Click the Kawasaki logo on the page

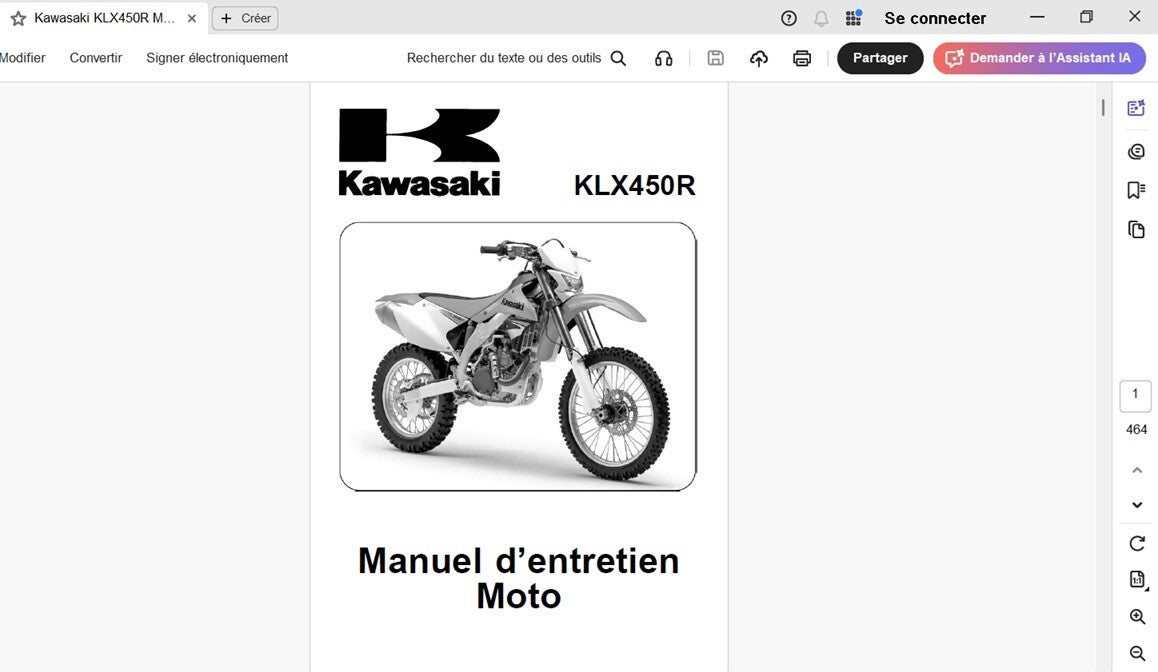point(419,152)
